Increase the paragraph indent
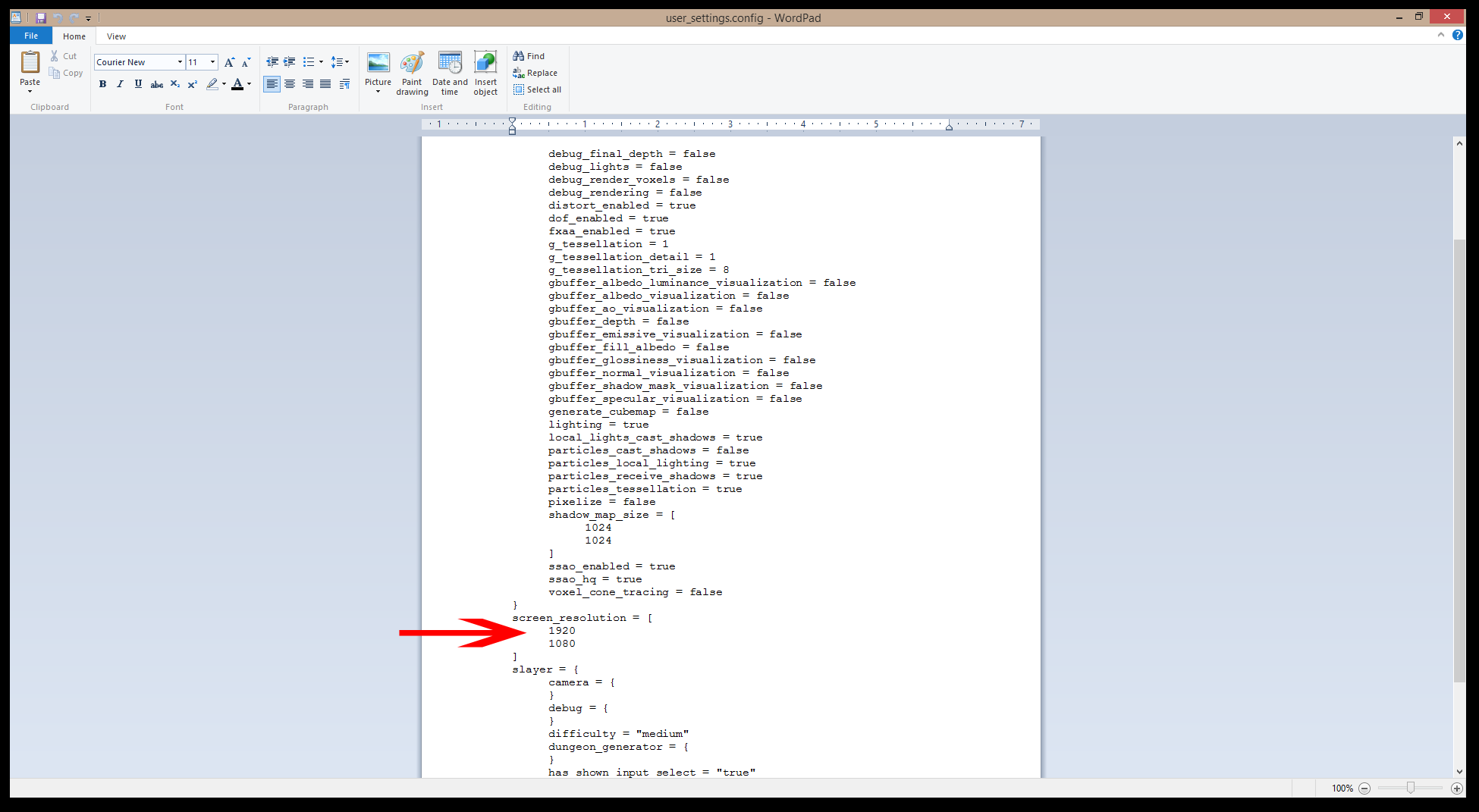1479x812 pixels. click(290, 62)
